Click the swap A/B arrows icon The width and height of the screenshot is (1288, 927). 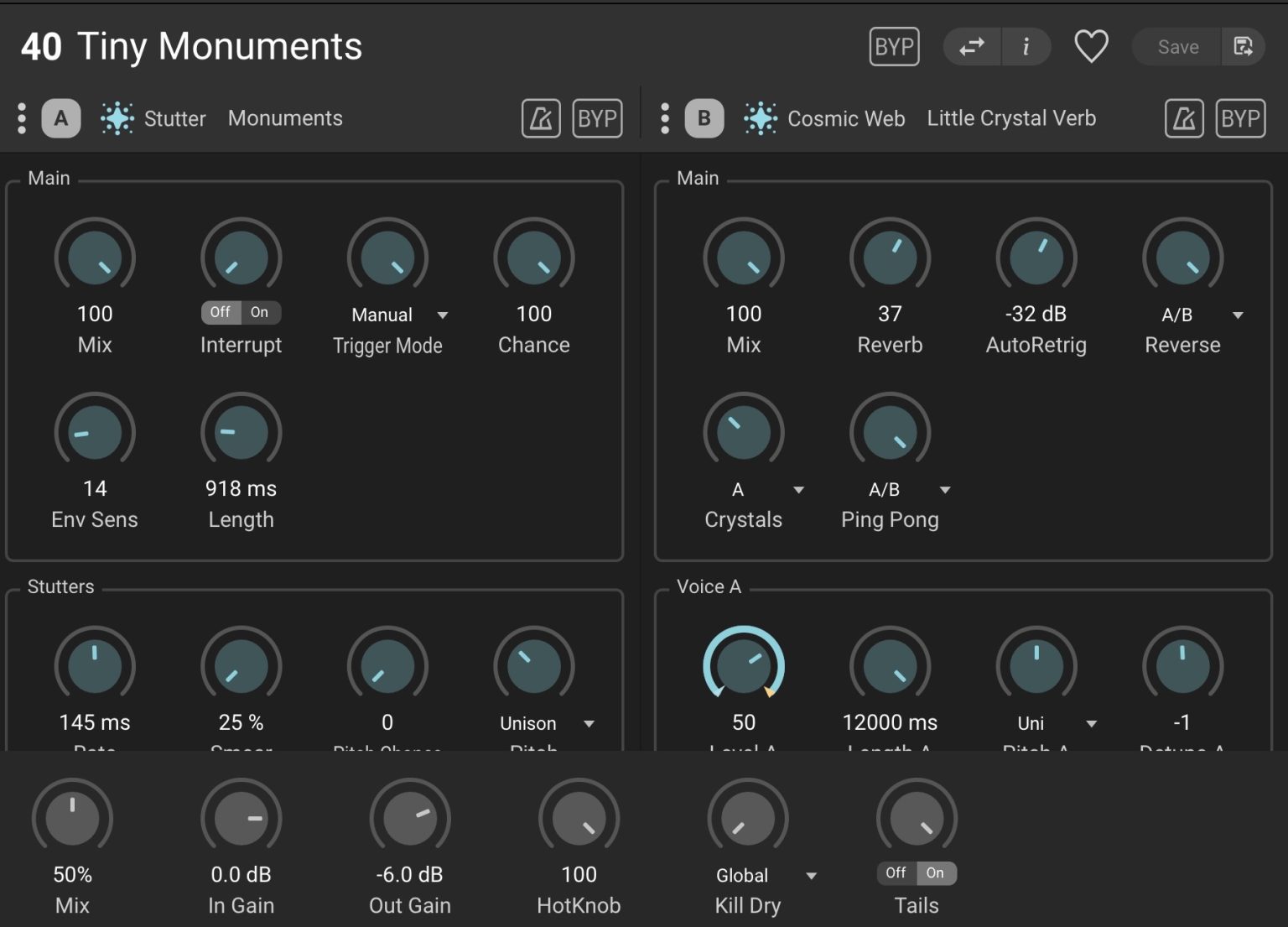click(x=972, y=47)
